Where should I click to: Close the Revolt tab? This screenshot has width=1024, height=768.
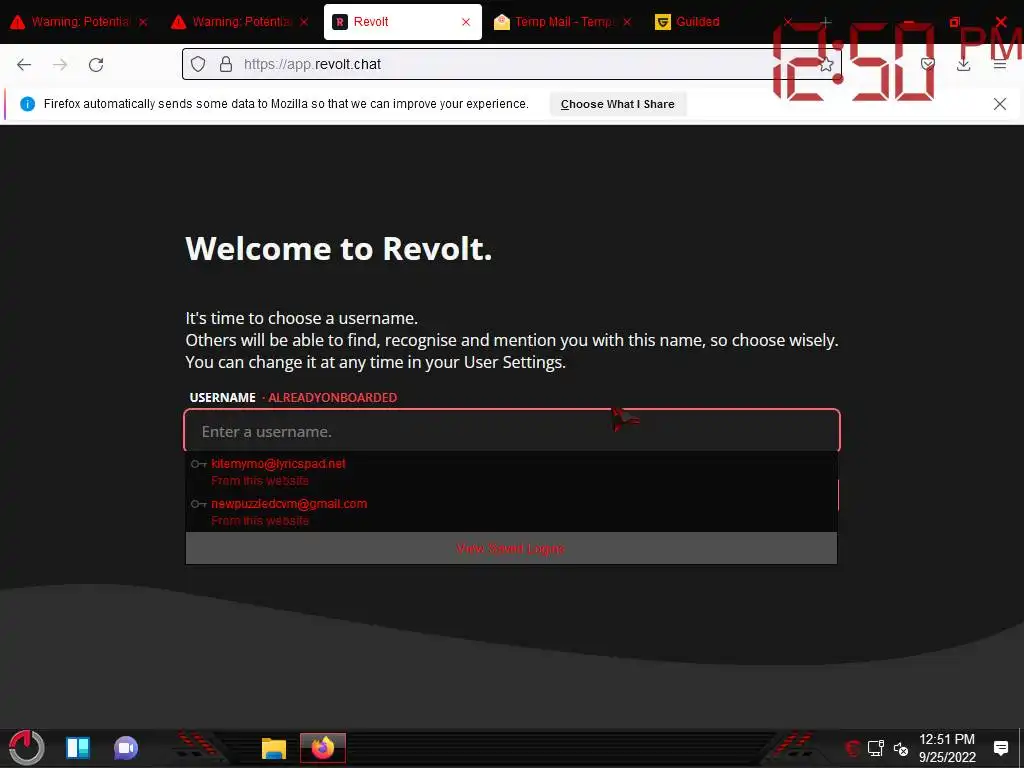(x=466, y=22)
